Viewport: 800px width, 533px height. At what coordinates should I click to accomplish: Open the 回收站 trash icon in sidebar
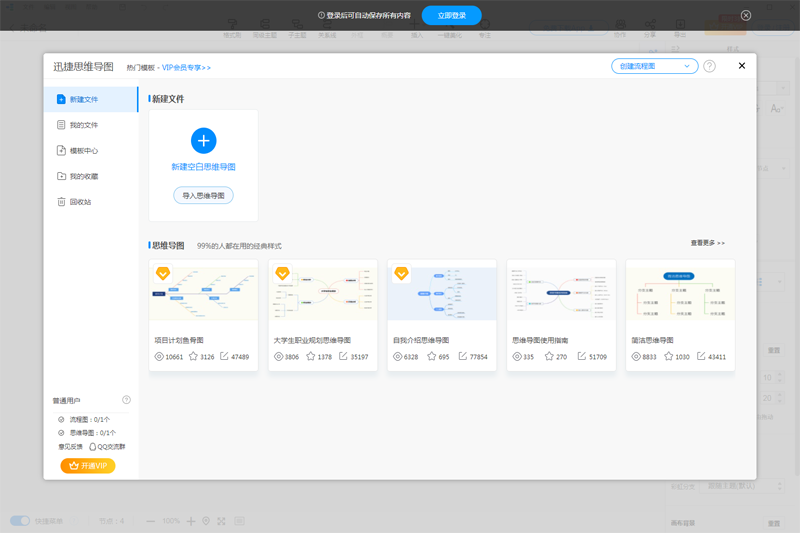coord(61,202)
